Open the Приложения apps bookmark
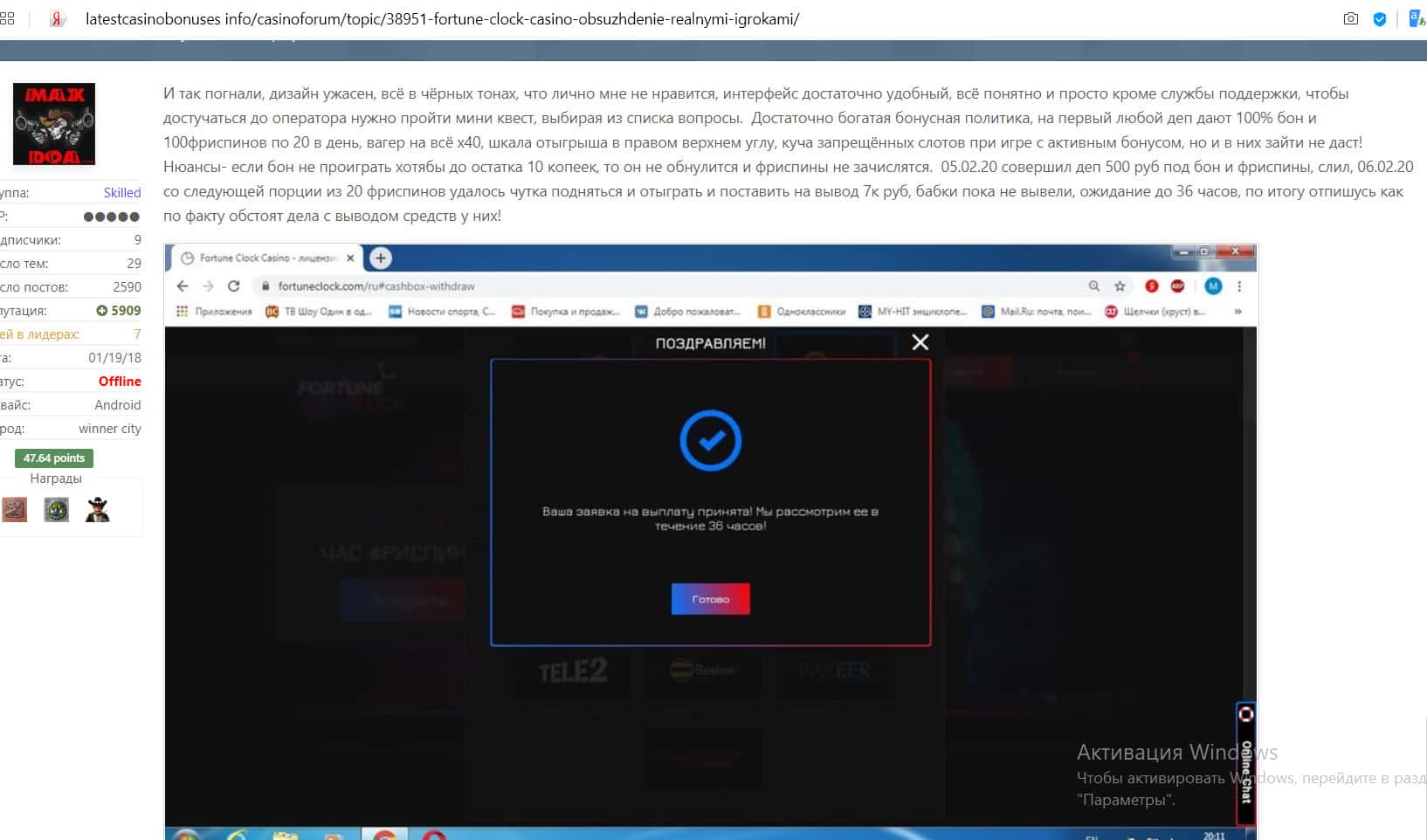1427x840 pixels. tap(214, 311)
